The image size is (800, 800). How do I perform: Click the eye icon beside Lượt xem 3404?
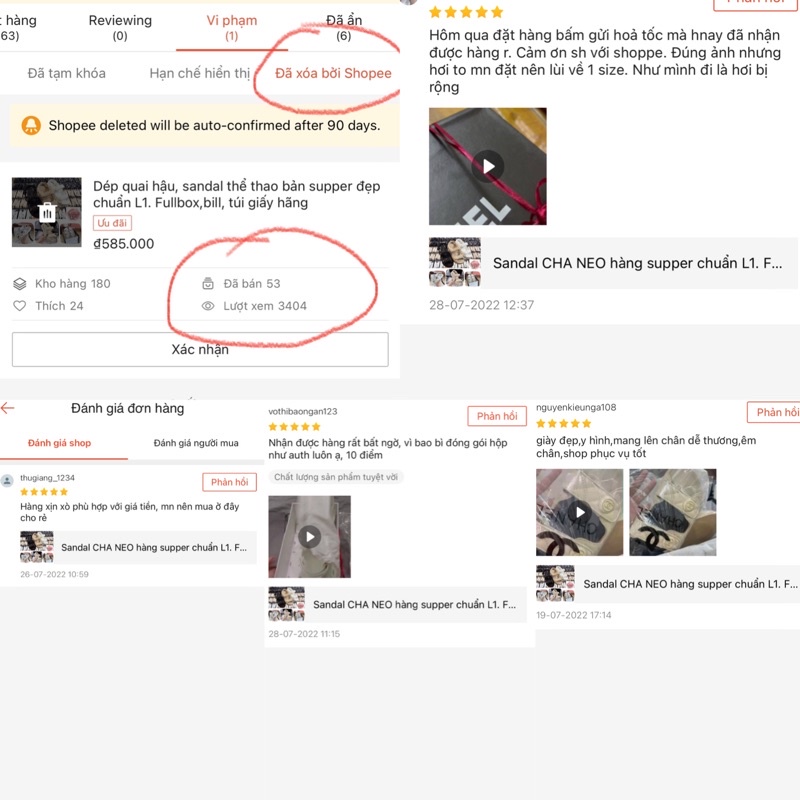tap(208, 306)
